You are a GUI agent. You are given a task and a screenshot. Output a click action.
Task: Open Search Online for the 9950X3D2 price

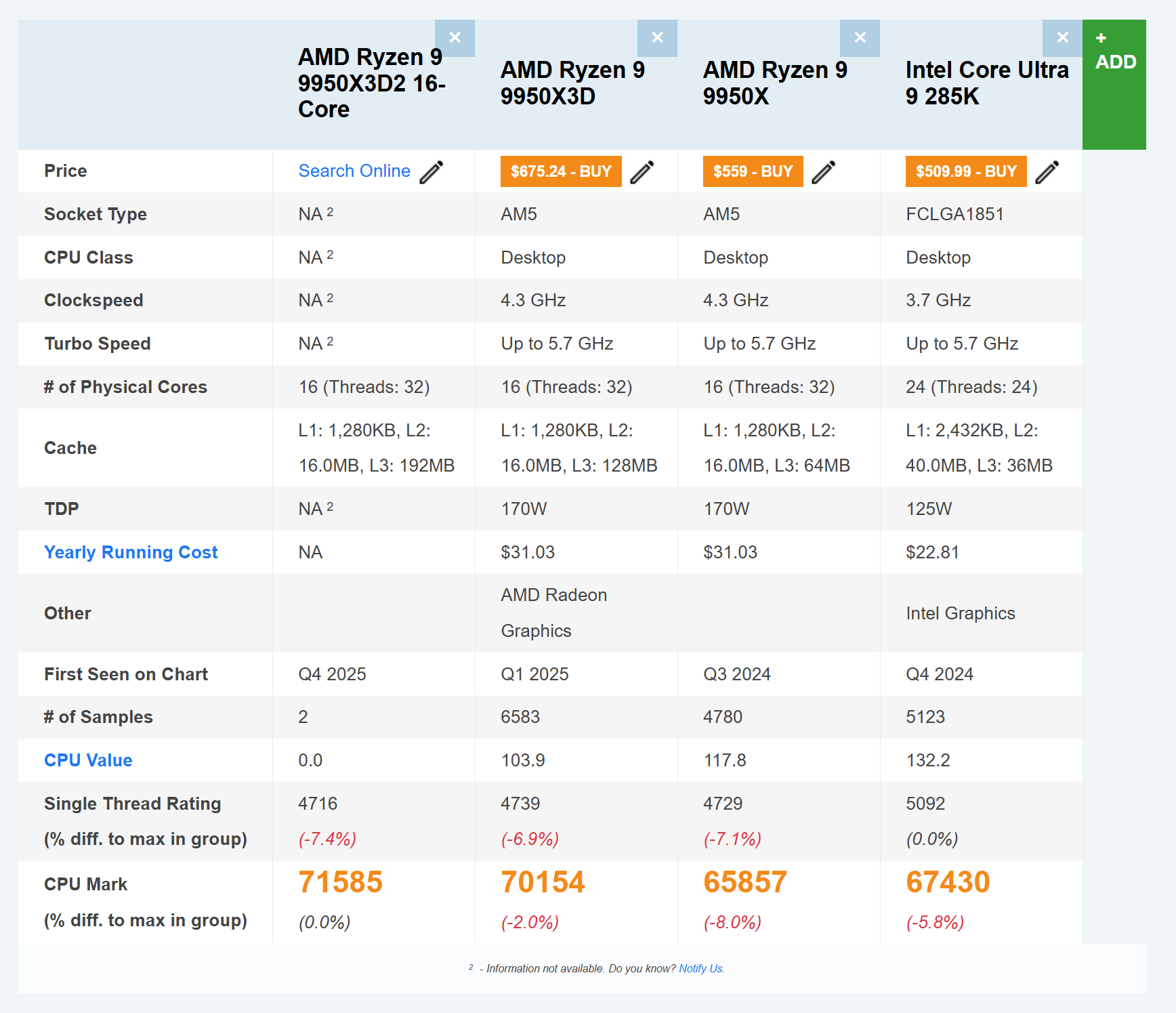point(354,171)
